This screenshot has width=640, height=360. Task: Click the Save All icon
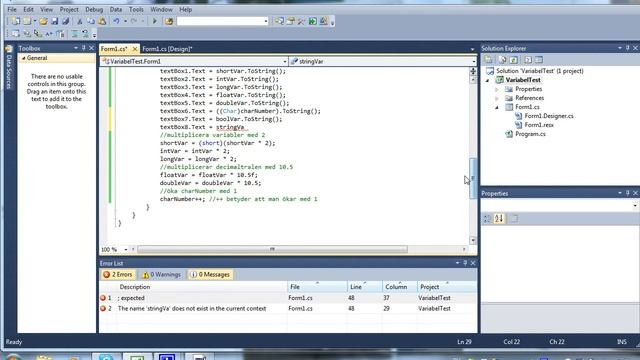[65, 21]
